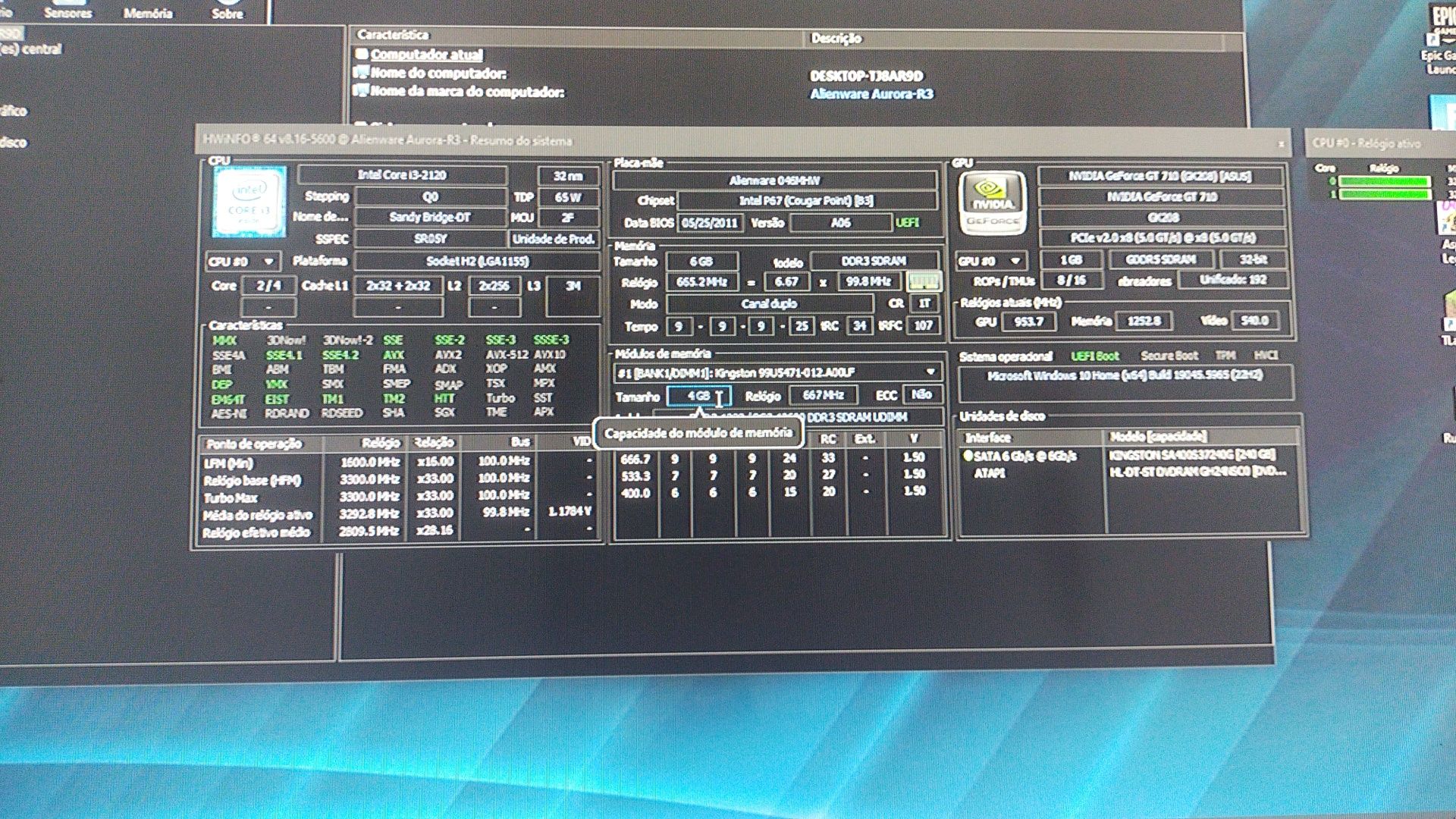Click the platform field Socket H2 (LGA1155)
Viewport: 1456px width, 819px height.
[477, 262]
